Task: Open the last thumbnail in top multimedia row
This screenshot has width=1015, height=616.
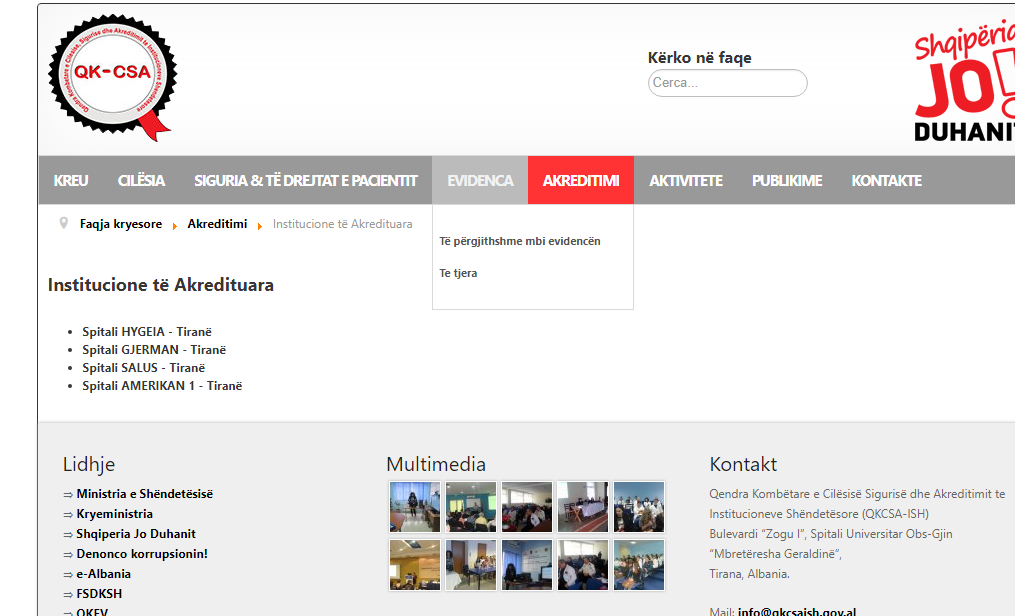Action: click(638, 506)
